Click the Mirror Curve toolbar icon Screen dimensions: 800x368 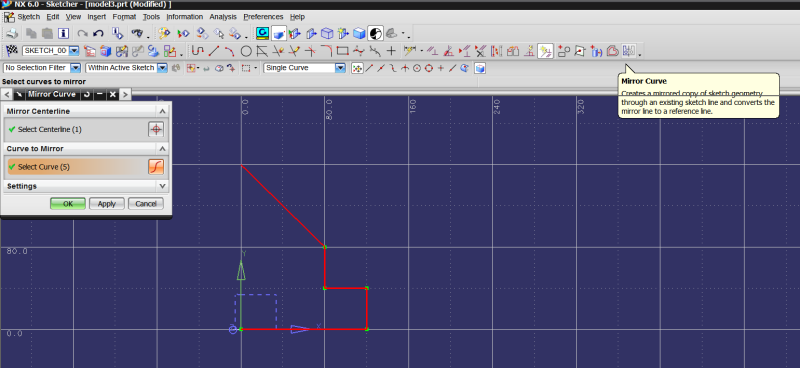(x=629, y=51)
